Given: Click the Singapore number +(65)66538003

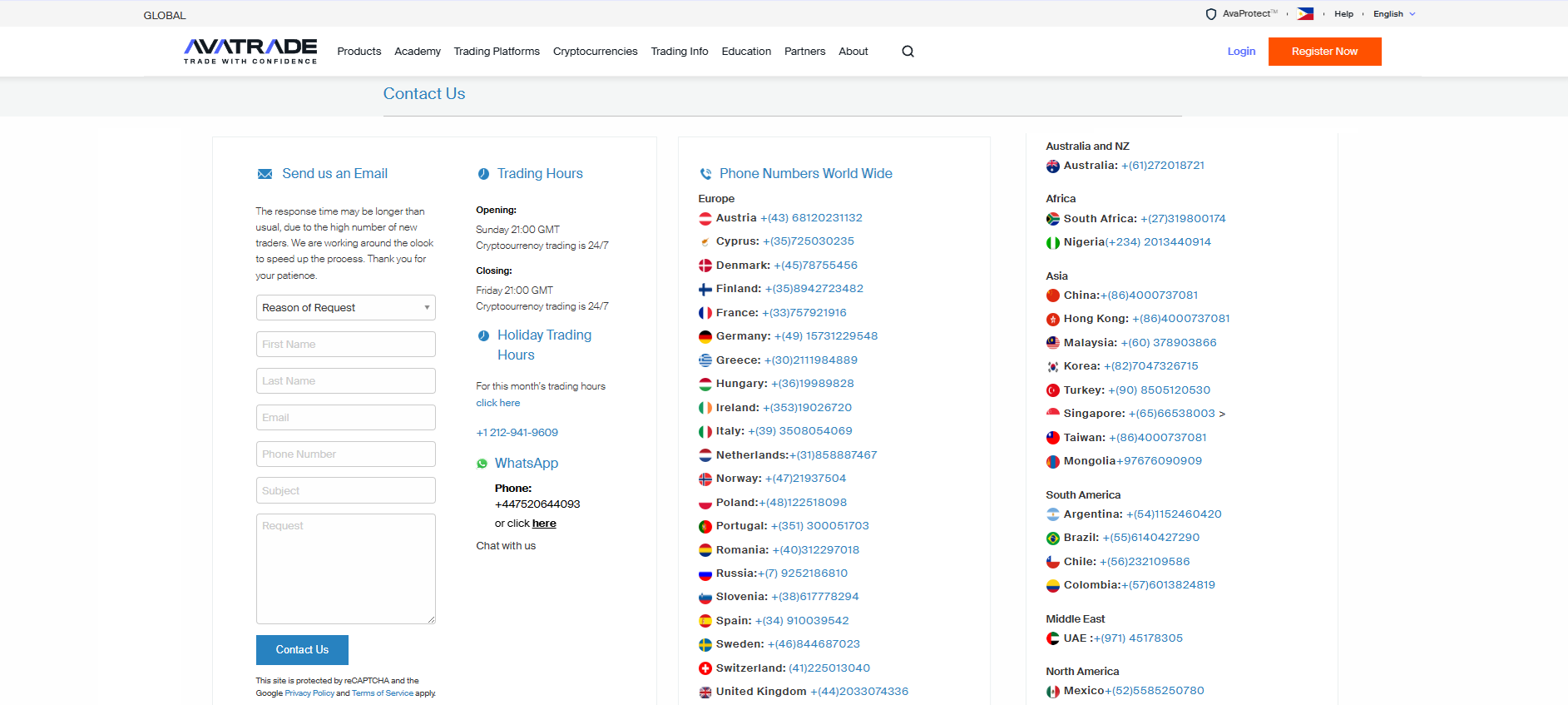Looking at the screenshot, I should (x=1171, y=414).
